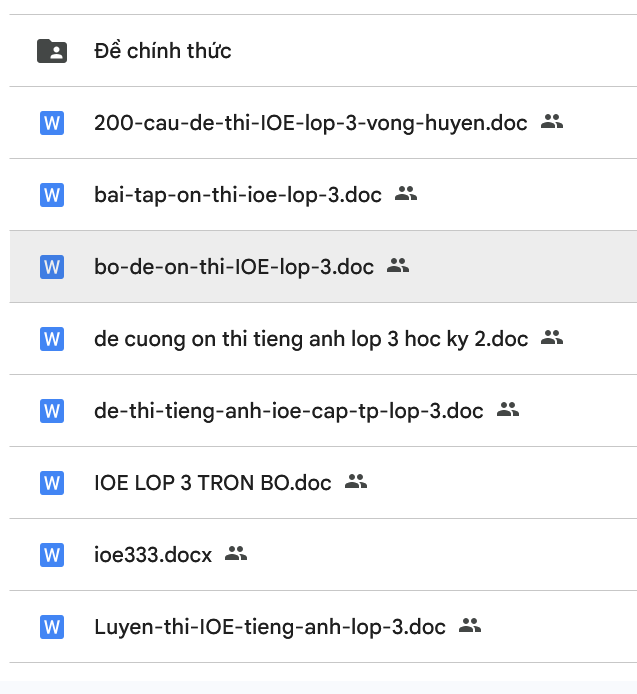Screen dimensions: 637x694
Task: Click shared people icon next to 200-cau-de-thi file
Action: coord(552,122)
